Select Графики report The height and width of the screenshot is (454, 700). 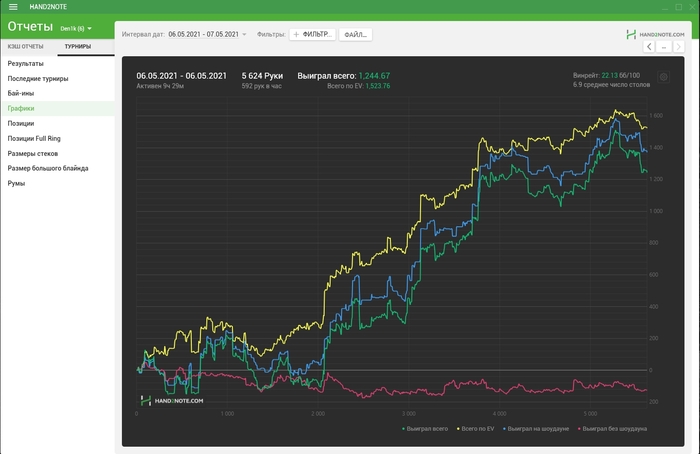pos(57,108)
